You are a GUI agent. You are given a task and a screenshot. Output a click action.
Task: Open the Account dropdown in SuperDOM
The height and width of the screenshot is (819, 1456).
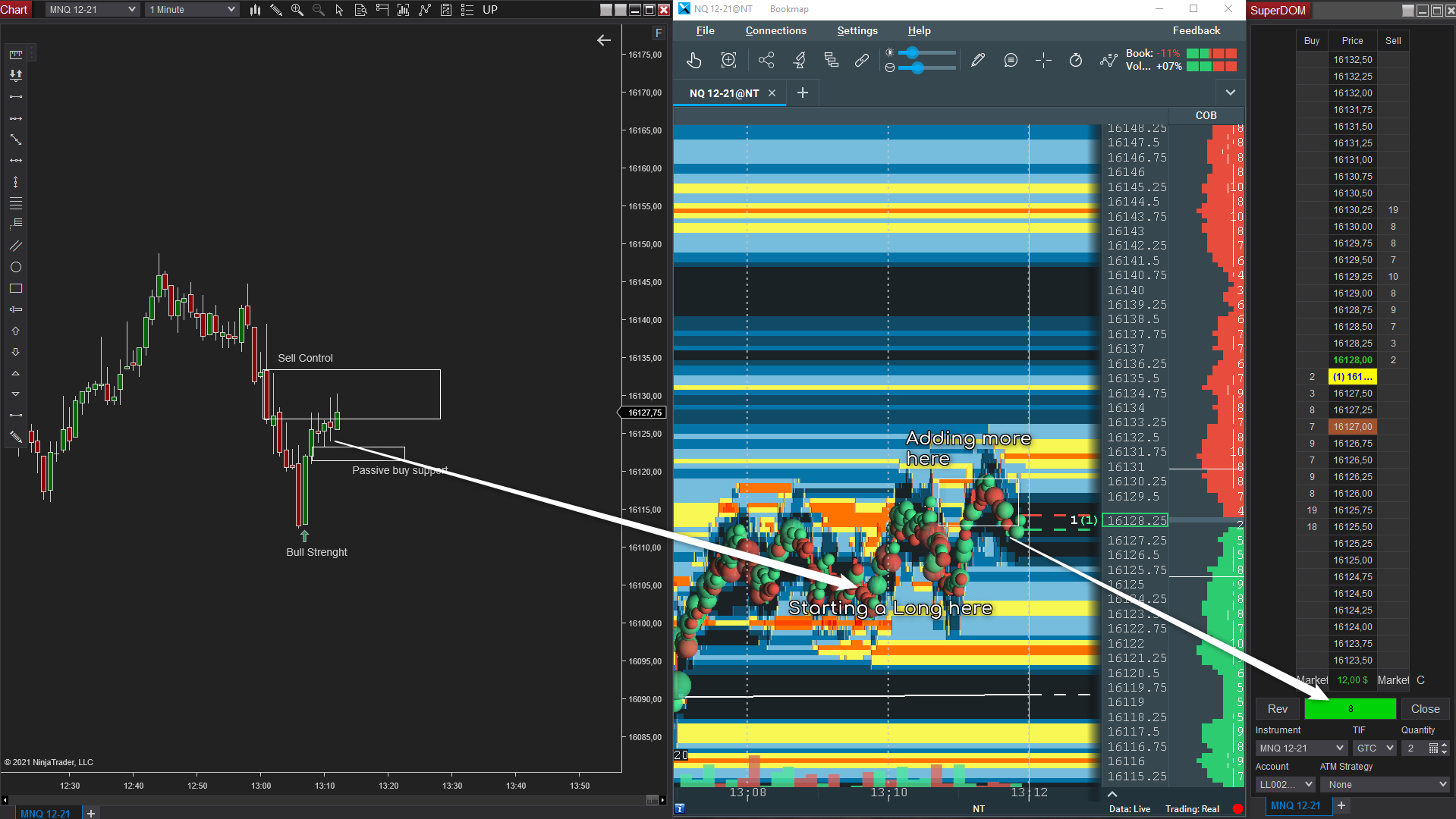(x=1285, y=785)
